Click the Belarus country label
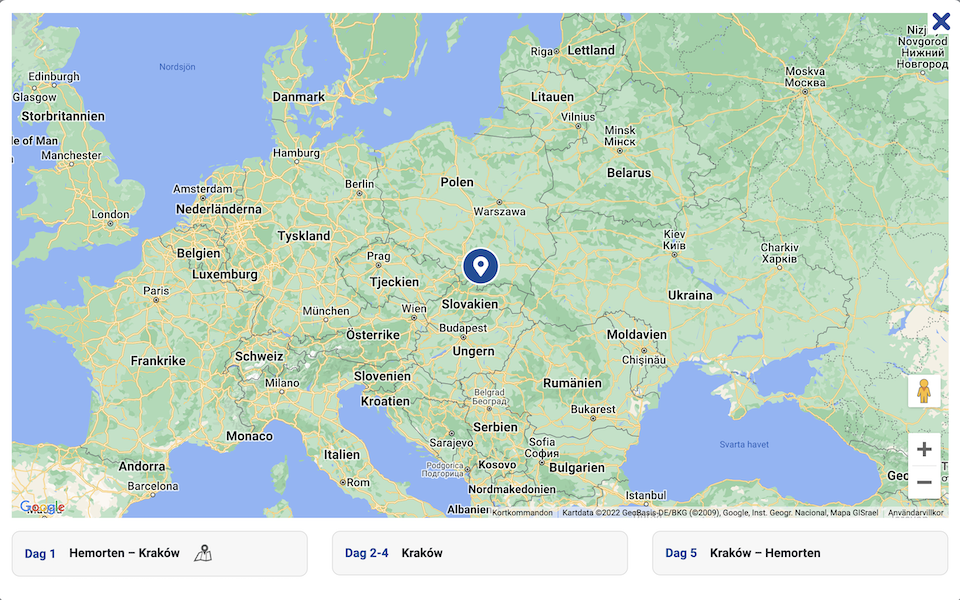Viewport: 960px width, 600px height. tap(629, 173)
